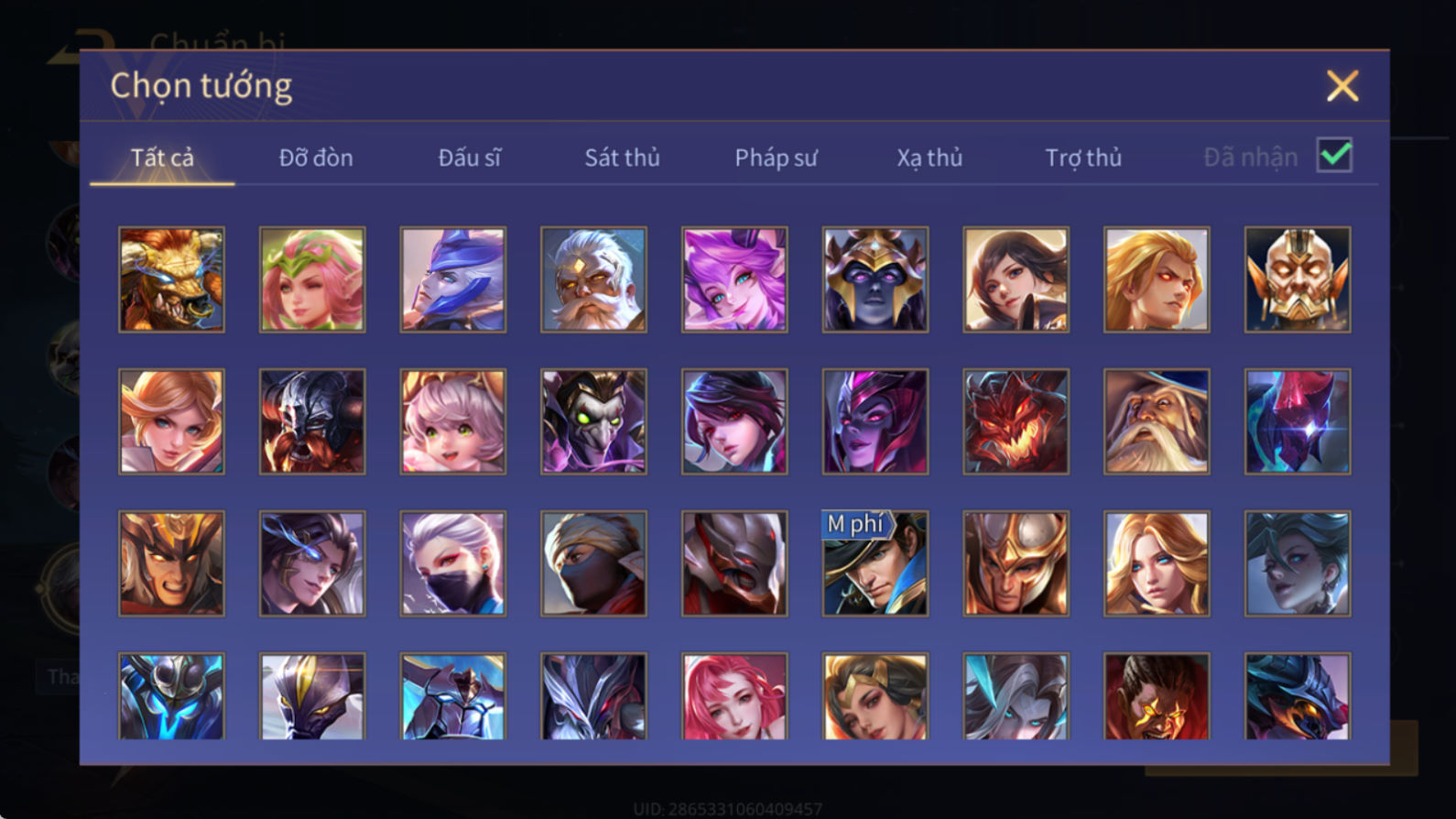Image resolution: width=1456 pixels, height=819 pixels.
Task: Select the white-haired masked ninja hero
Action: (x=453, y=563)
